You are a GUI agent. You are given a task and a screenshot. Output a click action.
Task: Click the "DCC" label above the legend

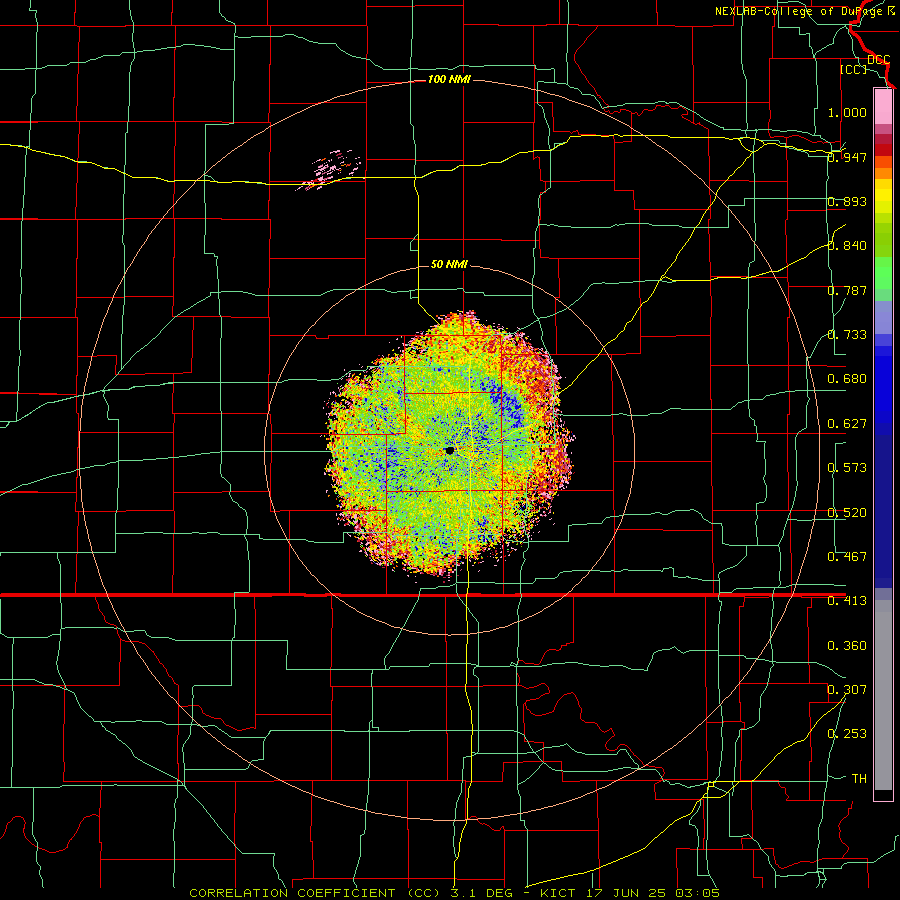coord(879,60)
